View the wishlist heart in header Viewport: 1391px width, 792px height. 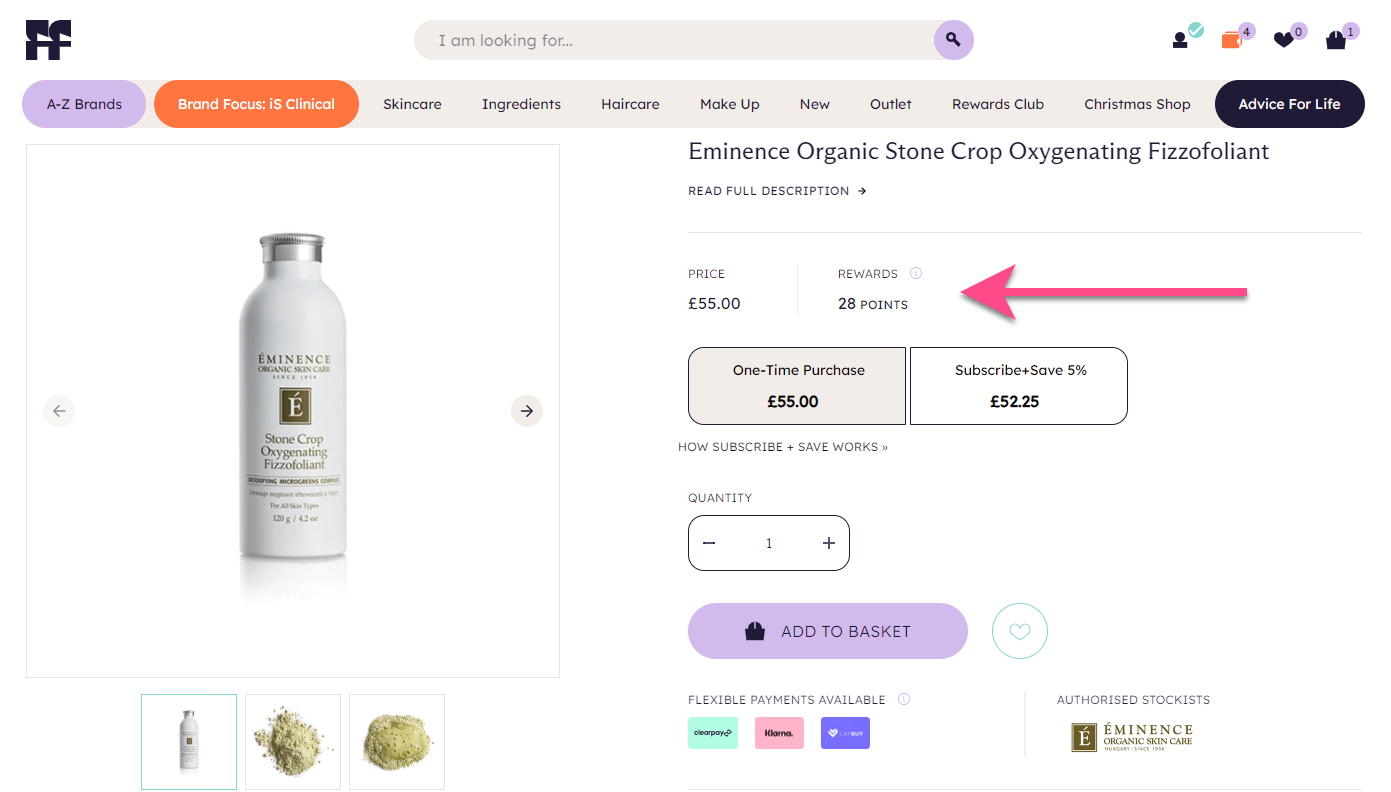click(1283, 40)
